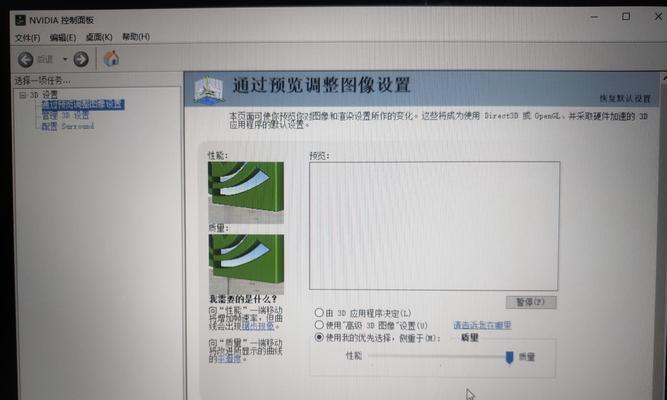Close the NVIDIA control panel window

coord(658,16)
